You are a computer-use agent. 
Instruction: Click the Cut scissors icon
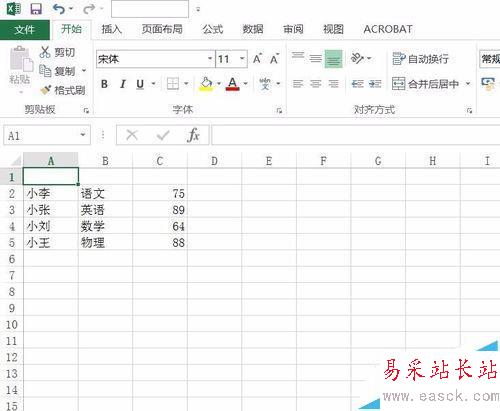click(x=45, y=52)
